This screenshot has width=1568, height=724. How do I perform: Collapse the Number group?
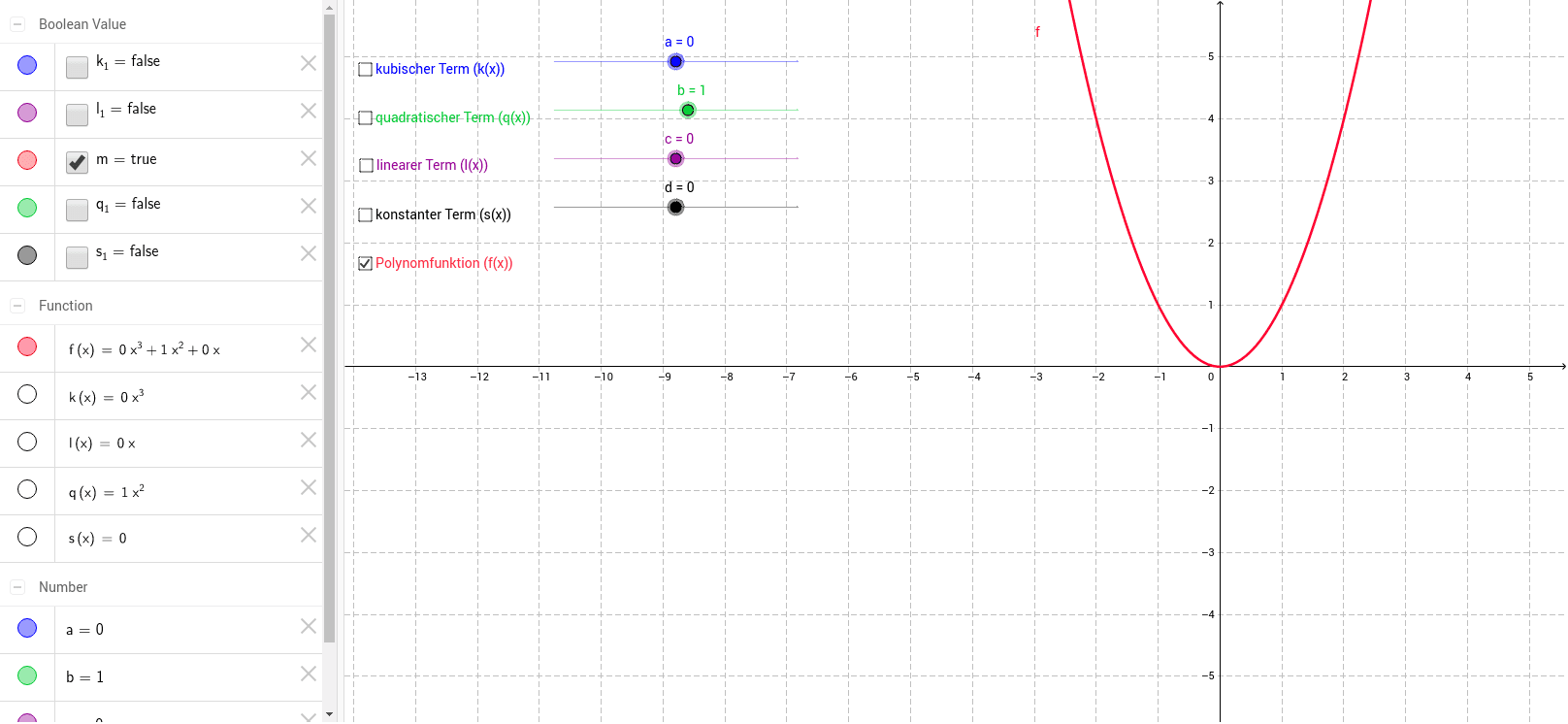click(x=17, y=587)
